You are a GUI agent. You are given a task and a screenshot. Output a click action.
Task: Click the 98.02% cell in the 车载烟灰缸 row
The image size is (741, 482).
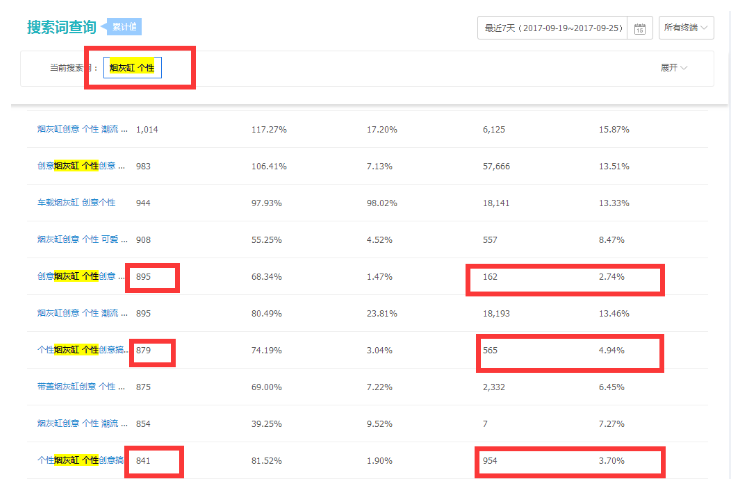coord(382,203)
